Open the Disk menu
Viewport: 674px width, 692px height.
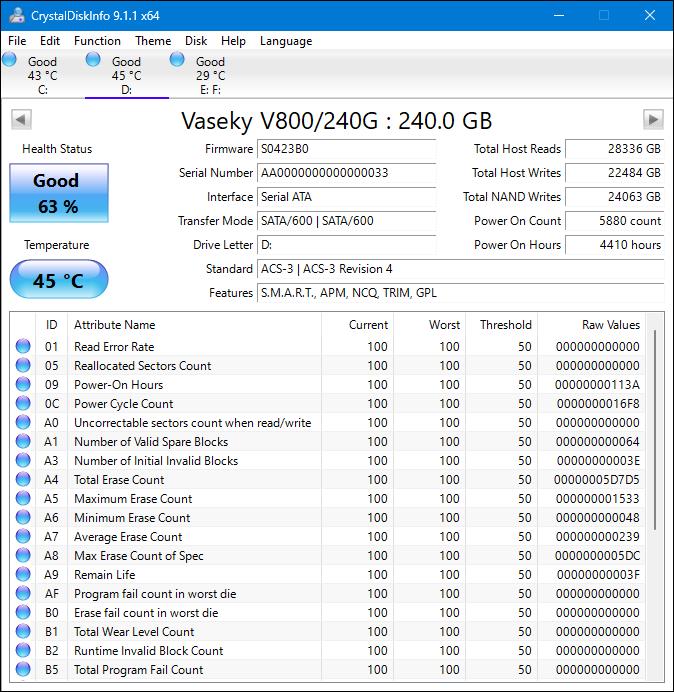[196, 41]
